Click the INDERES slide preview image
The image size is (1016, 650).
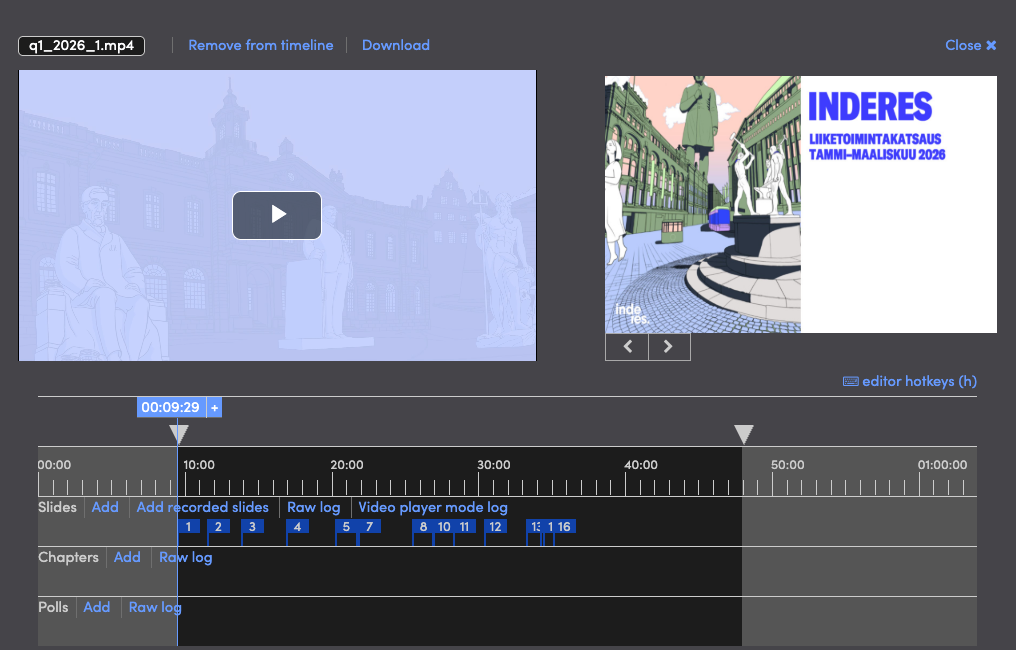tap(801, 204)
